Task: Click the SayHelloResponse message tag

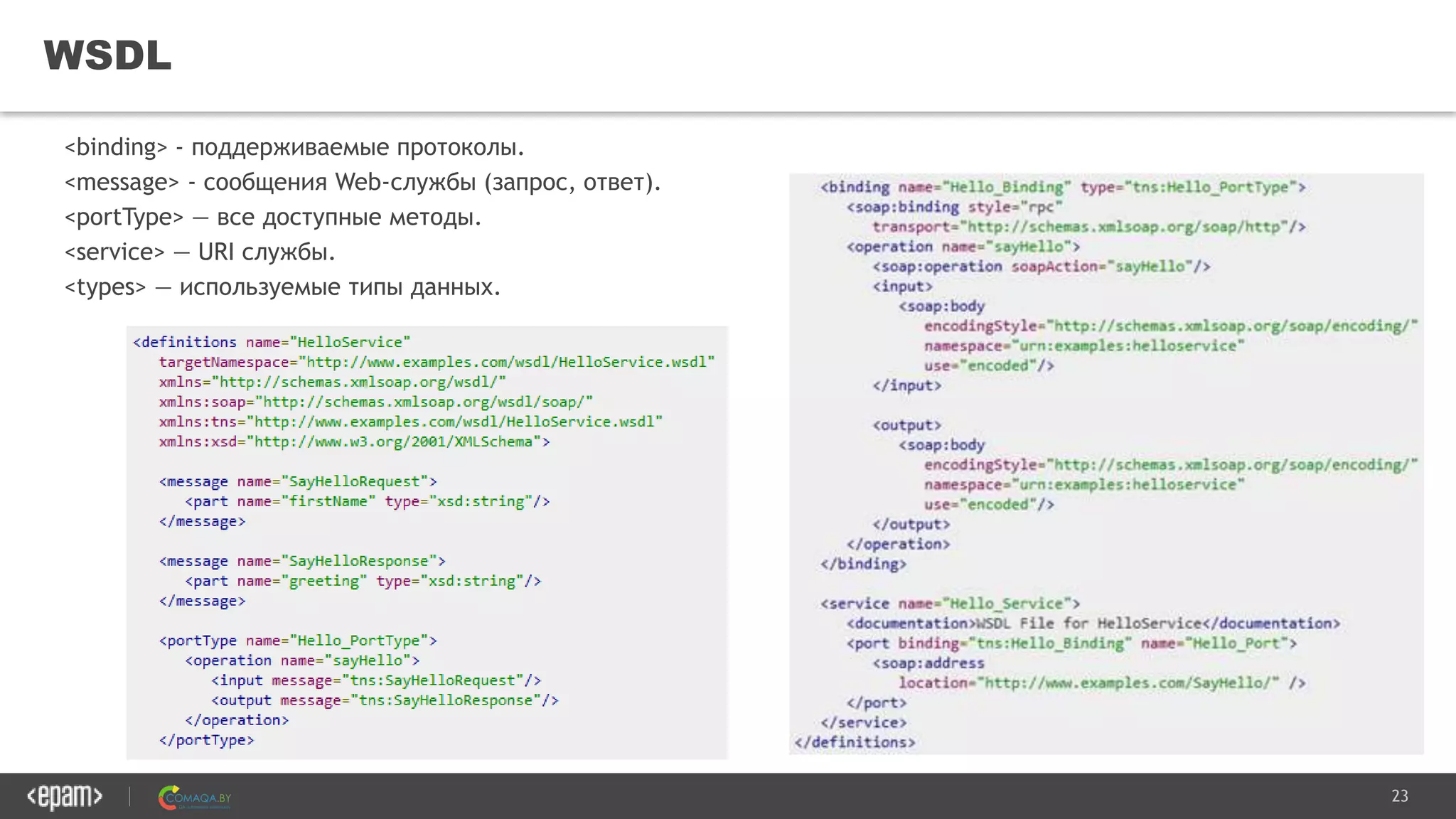Action: (x=302, y=561)
